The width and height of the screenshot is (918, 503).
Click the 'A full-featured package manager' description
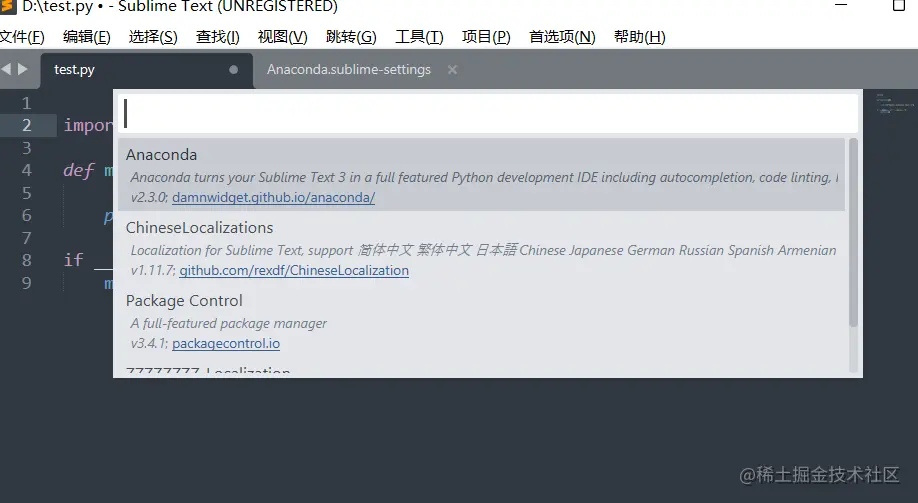[x=229, y=323]
